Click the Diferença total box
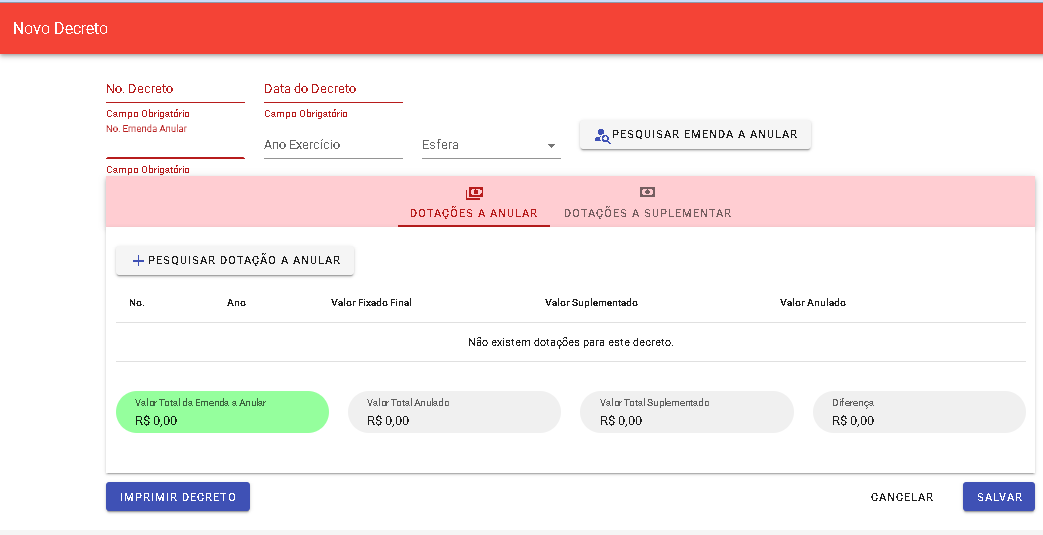 tap(918, 412)
